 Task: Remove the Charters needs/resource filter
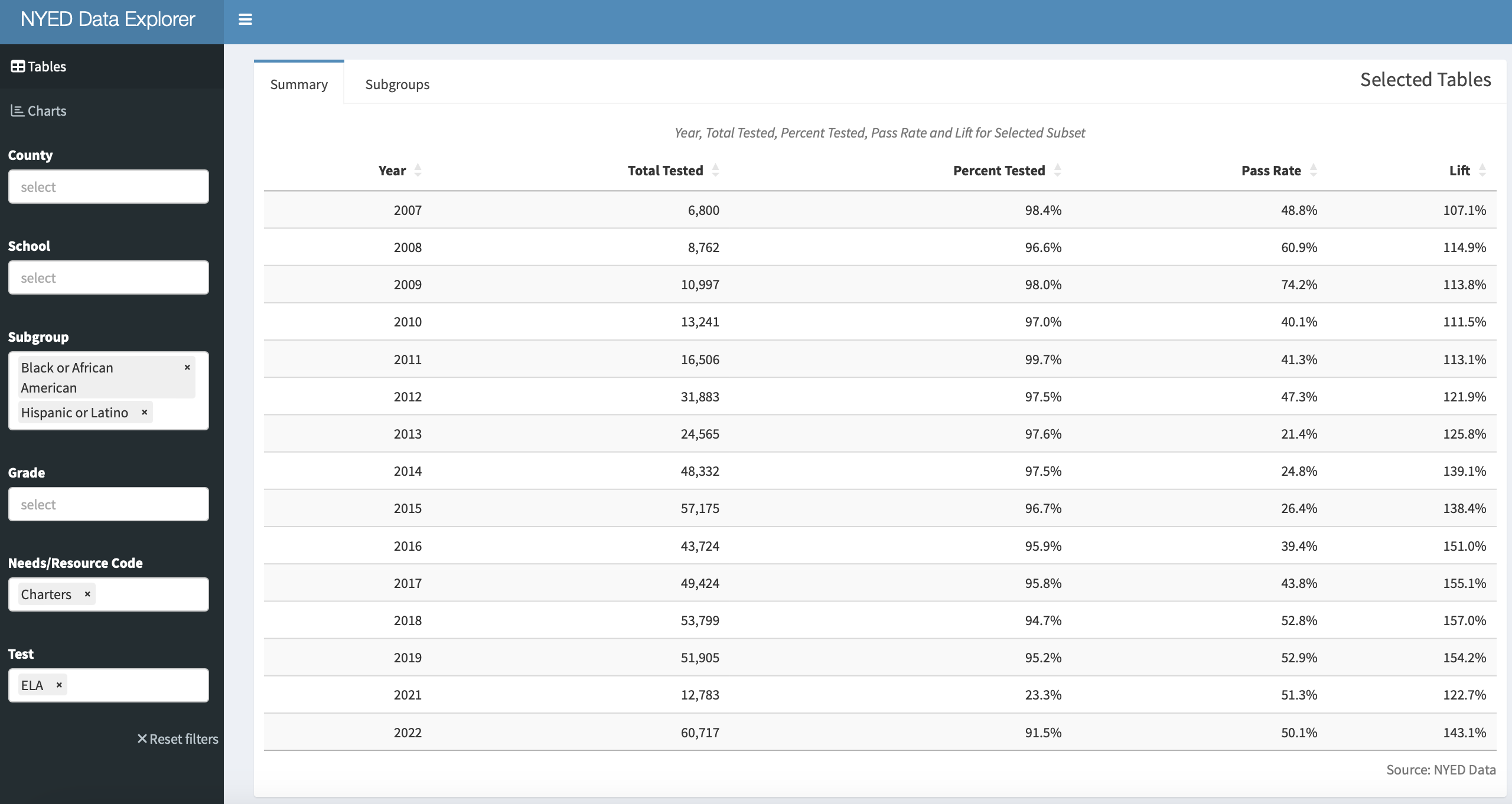(x=86, y=594)
